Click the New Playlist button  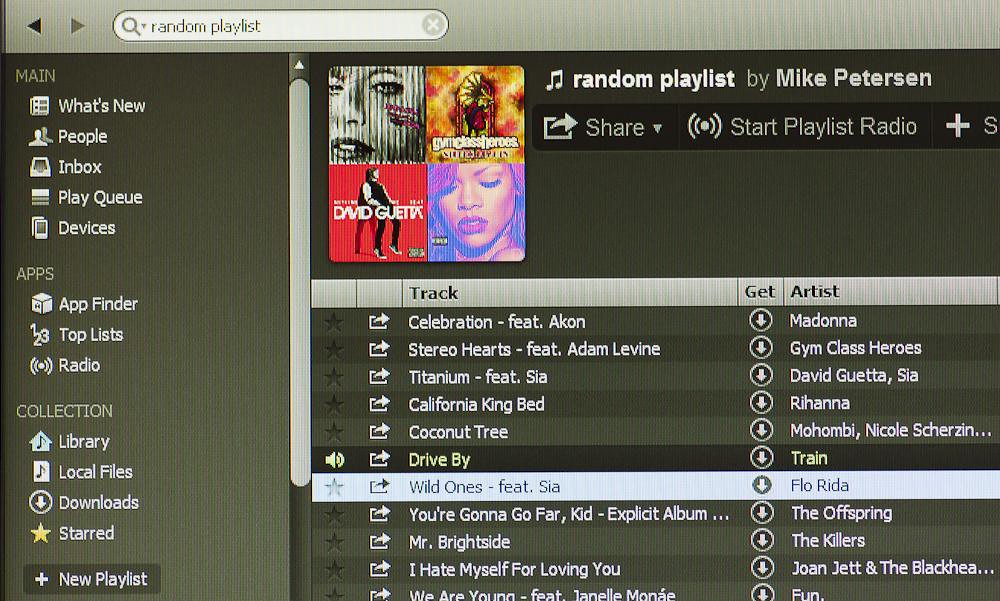pyautogui.click(x=91, y=579)
